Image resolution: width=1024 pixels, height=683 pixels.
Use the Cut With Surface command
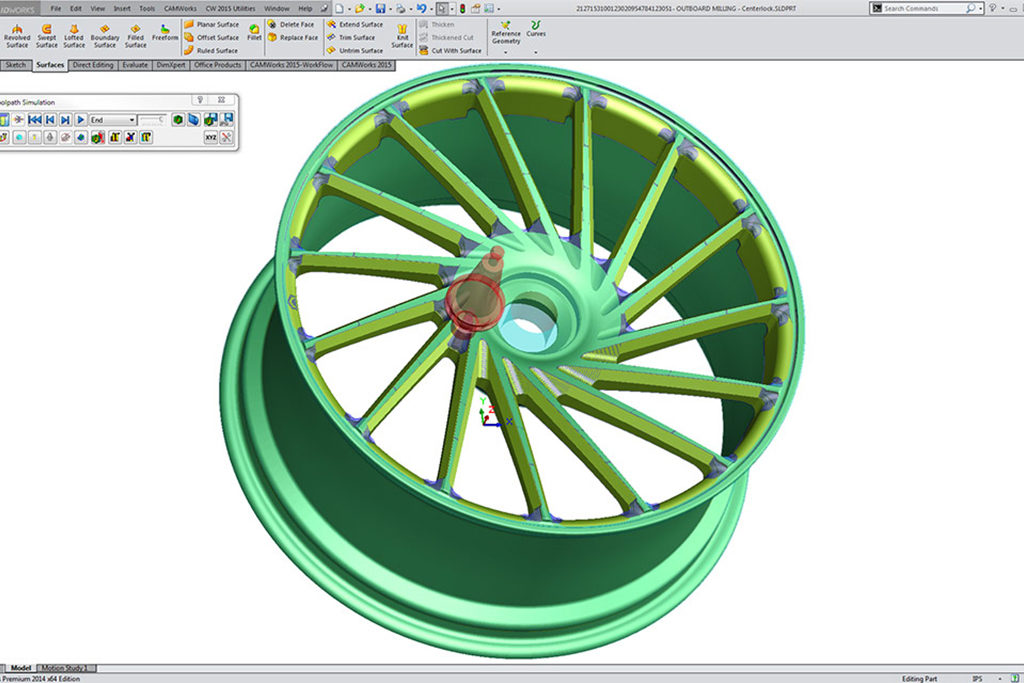pos(450,50)
